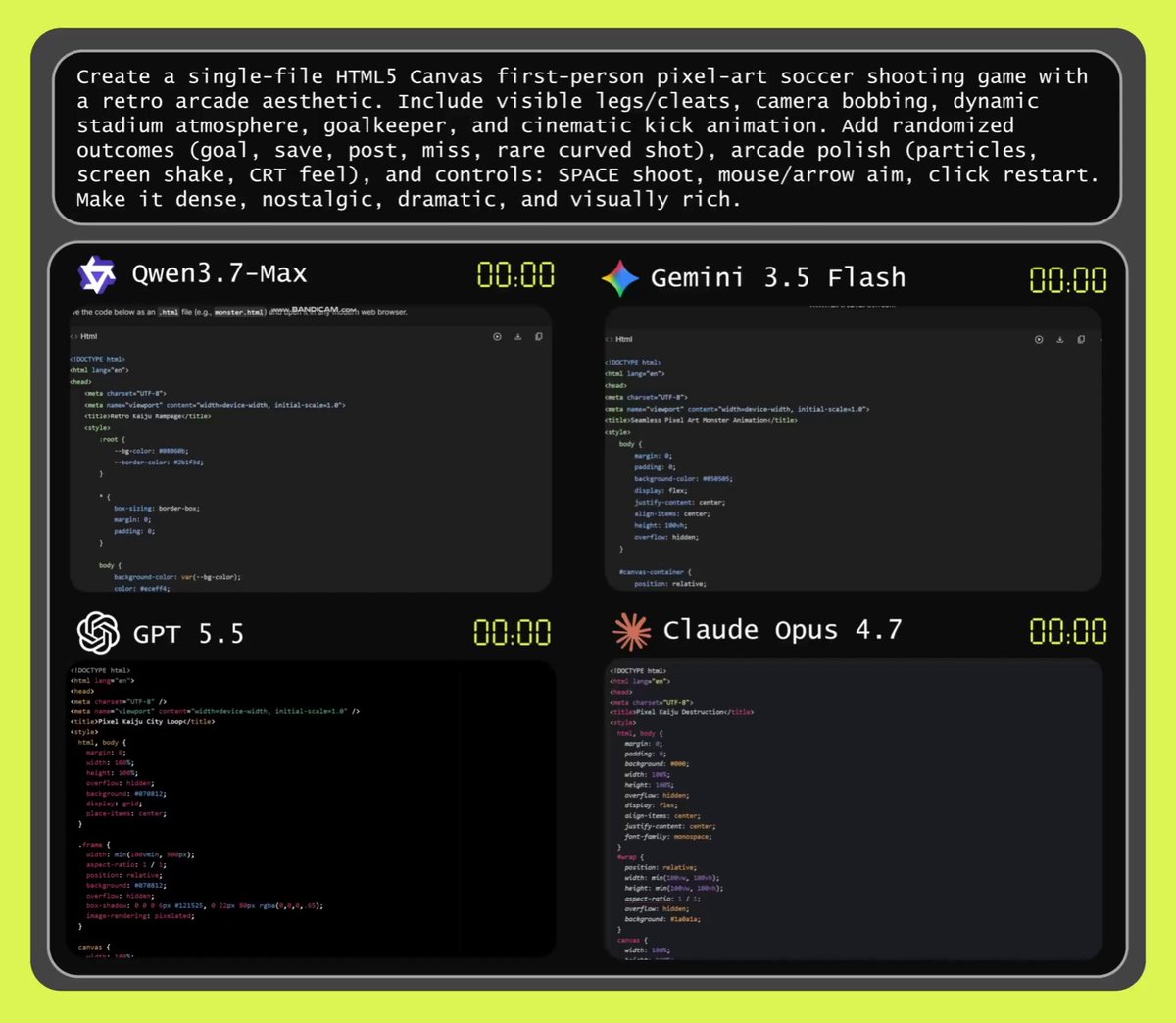Click the download icon in Qwen code block
Screen dimensions: 1176x1023
click(x=518, y=336)
